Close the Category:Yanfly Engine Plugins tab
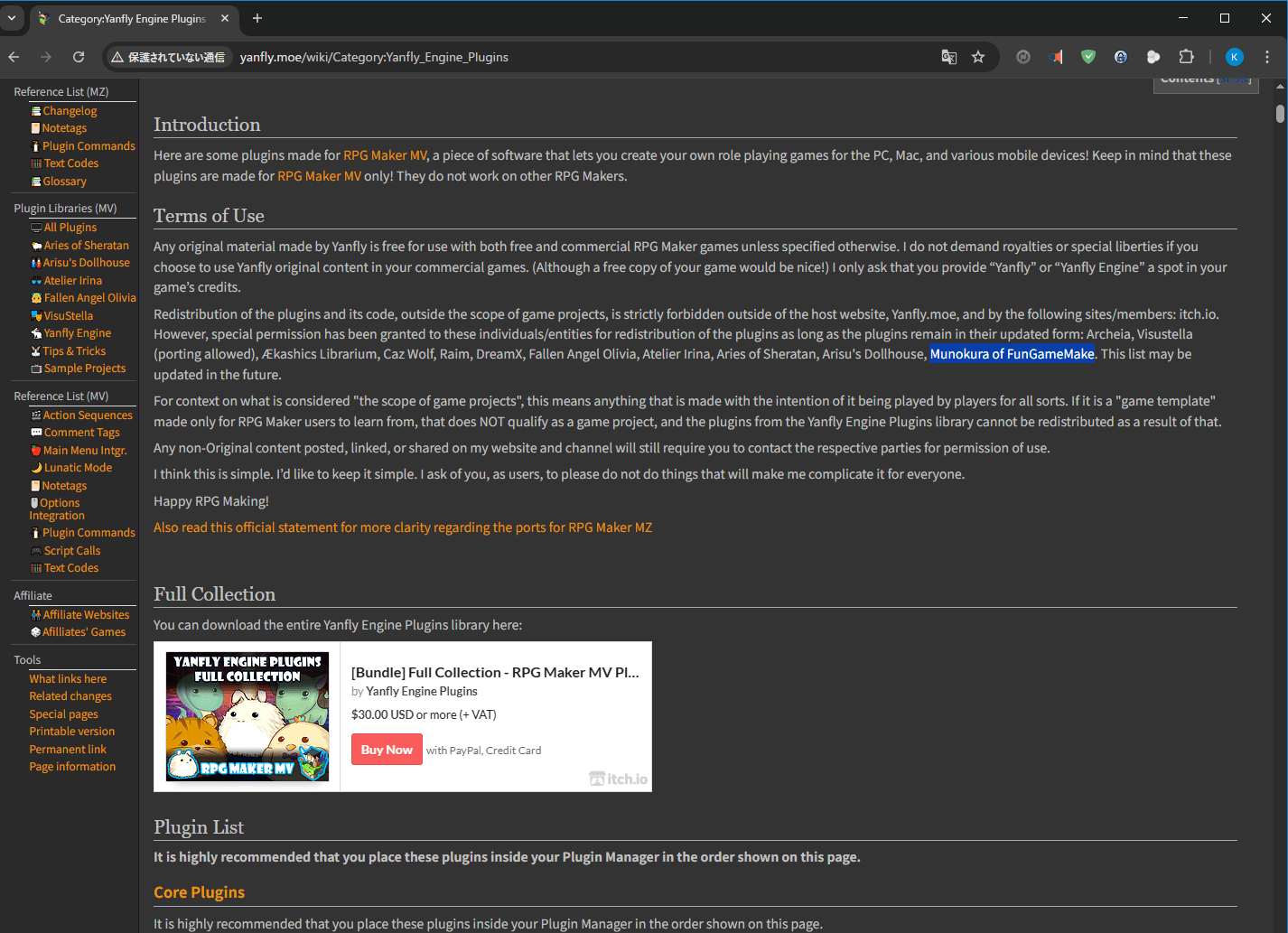Image resolution: width=1288 pixels, height=933 pixels. pos(225,18)
